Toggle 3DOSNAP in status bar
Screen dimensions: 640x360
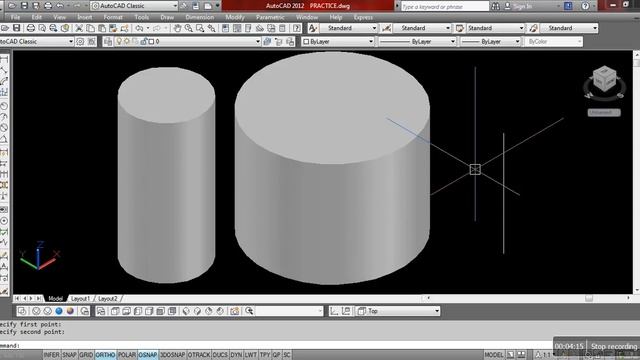(172, 355)
